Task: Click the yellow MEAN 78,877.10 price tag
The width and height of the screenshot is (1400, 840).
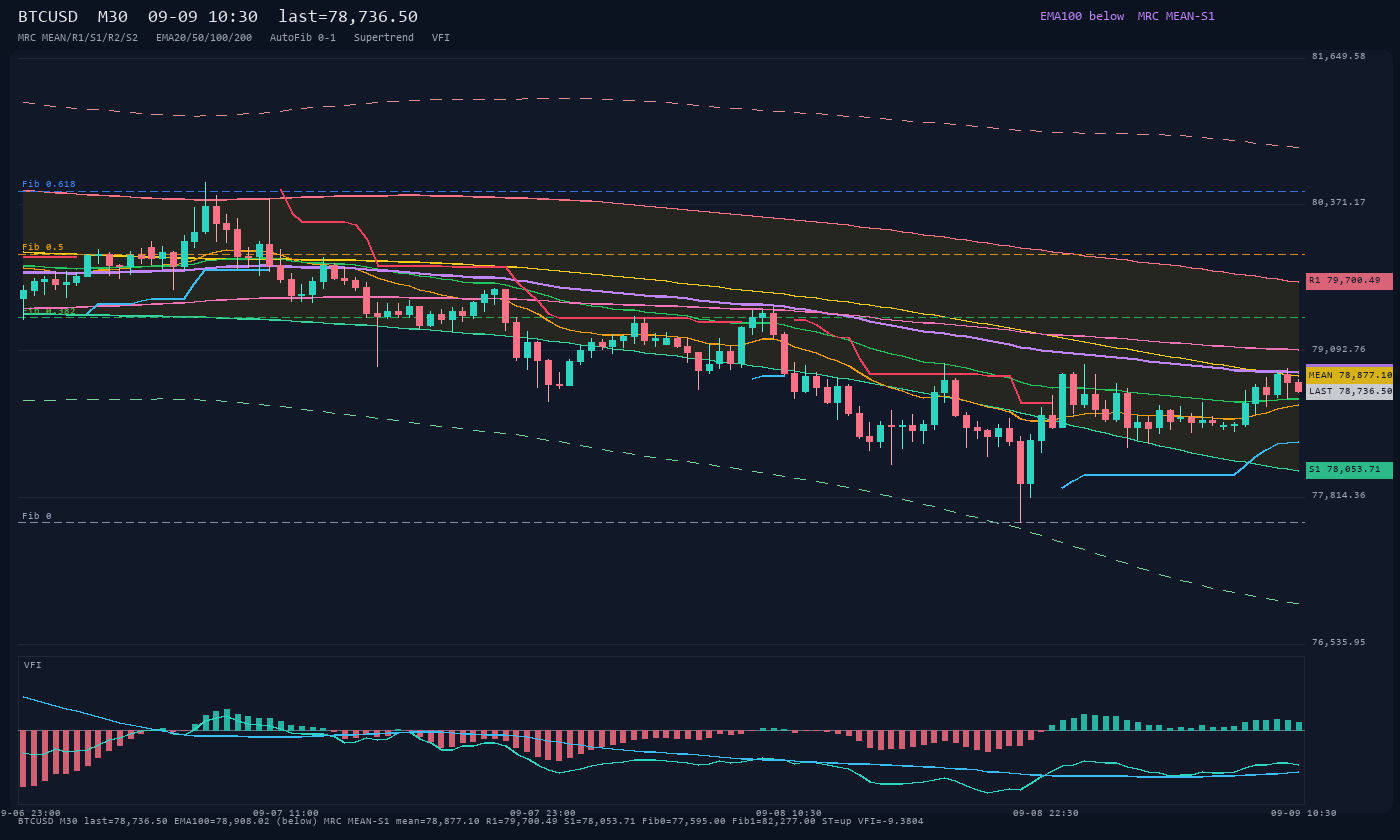Action: (x=1349, y=375)
